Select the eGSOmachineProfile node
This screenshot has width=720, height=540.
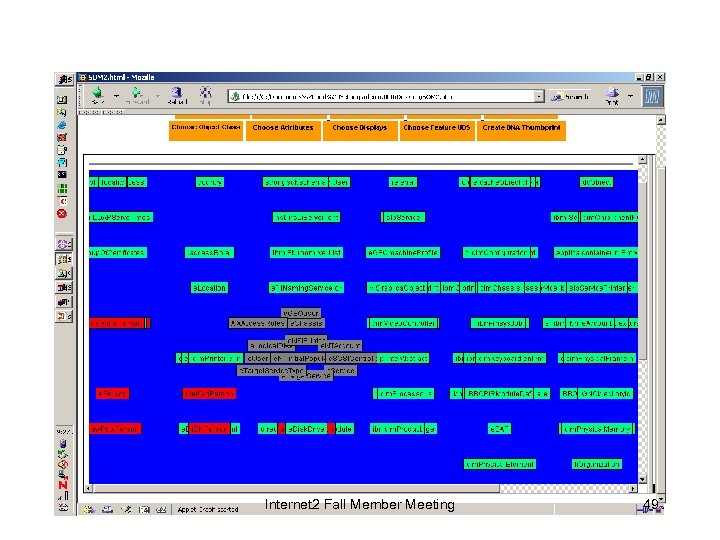tap(403, 253)
